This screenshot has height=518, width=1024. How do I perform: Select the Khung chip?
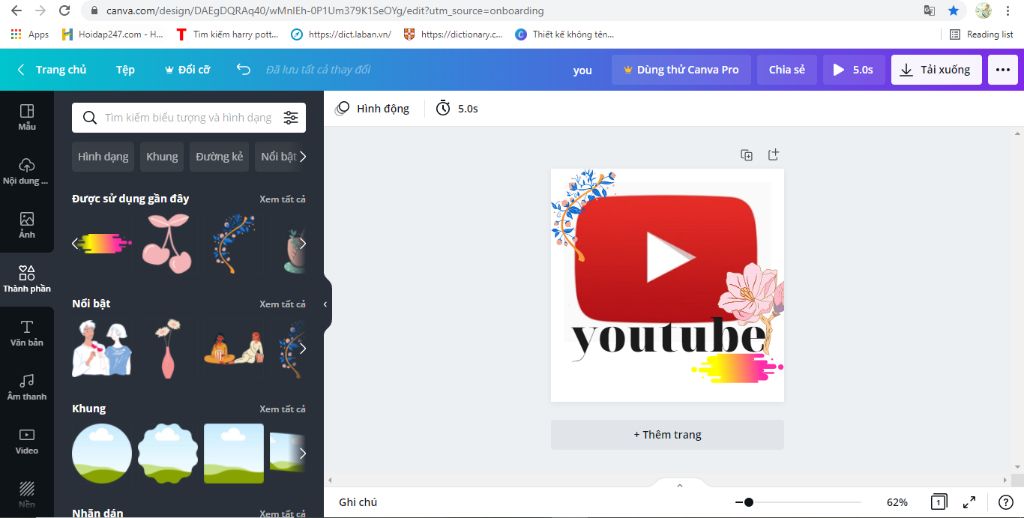pyautogui.click(x=162, y=157)
